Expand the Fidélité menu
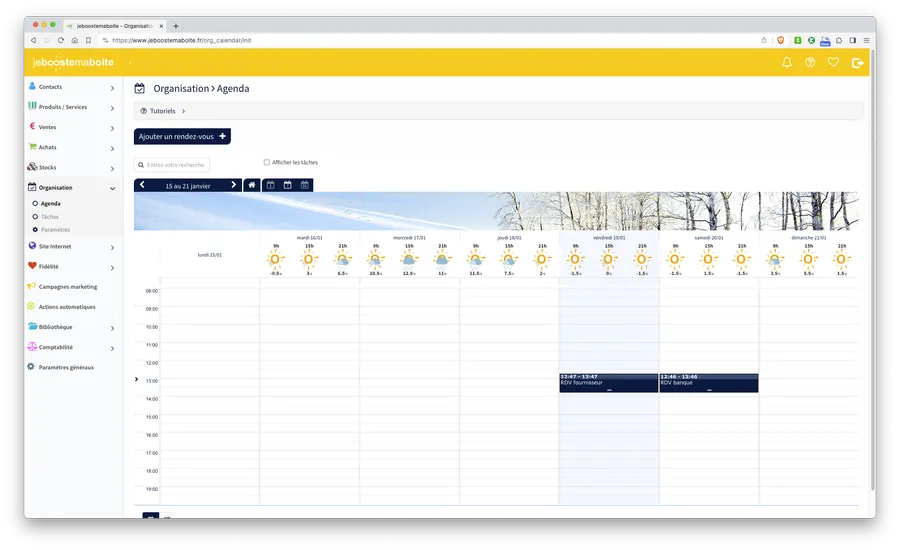Viewport: 900px width, 550px height. [72, 266]
